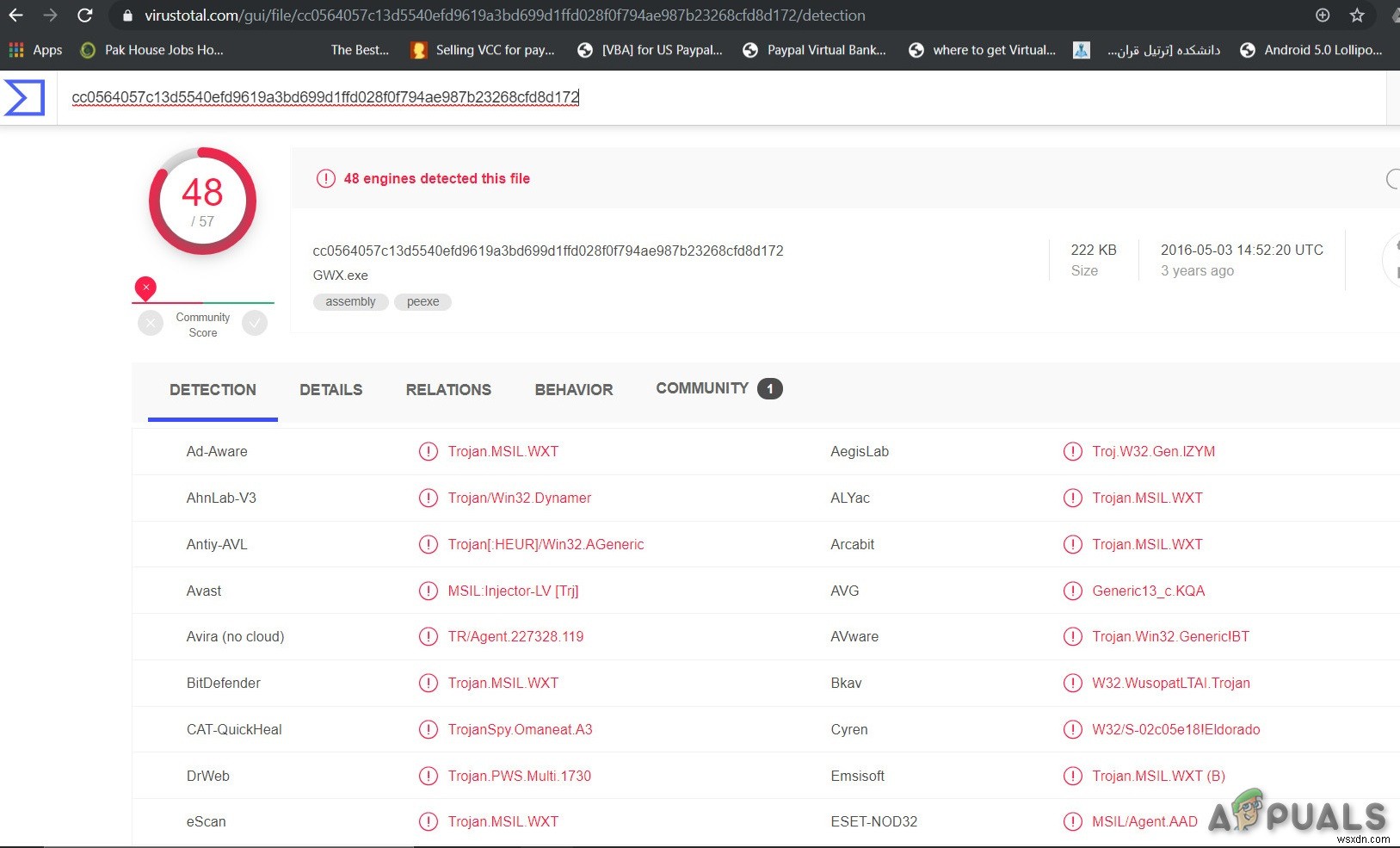Reload the current page
Screen dimensions: 1400x848
[x=84, y=15]
